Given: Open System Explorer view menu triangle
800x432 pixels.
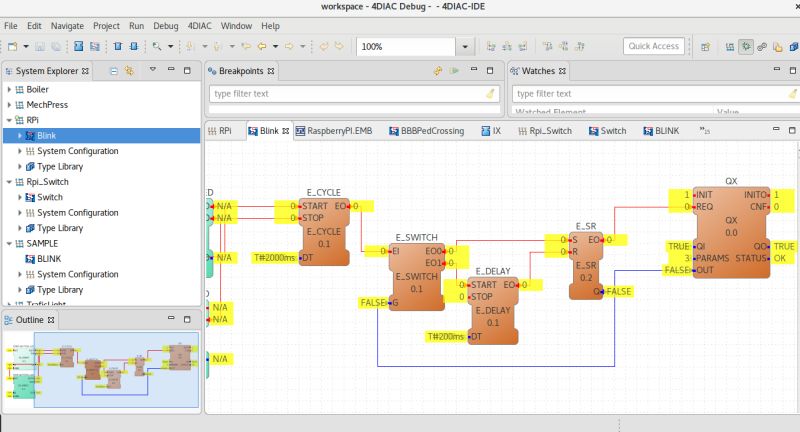Looking at the screenshot, I should 153,69.
